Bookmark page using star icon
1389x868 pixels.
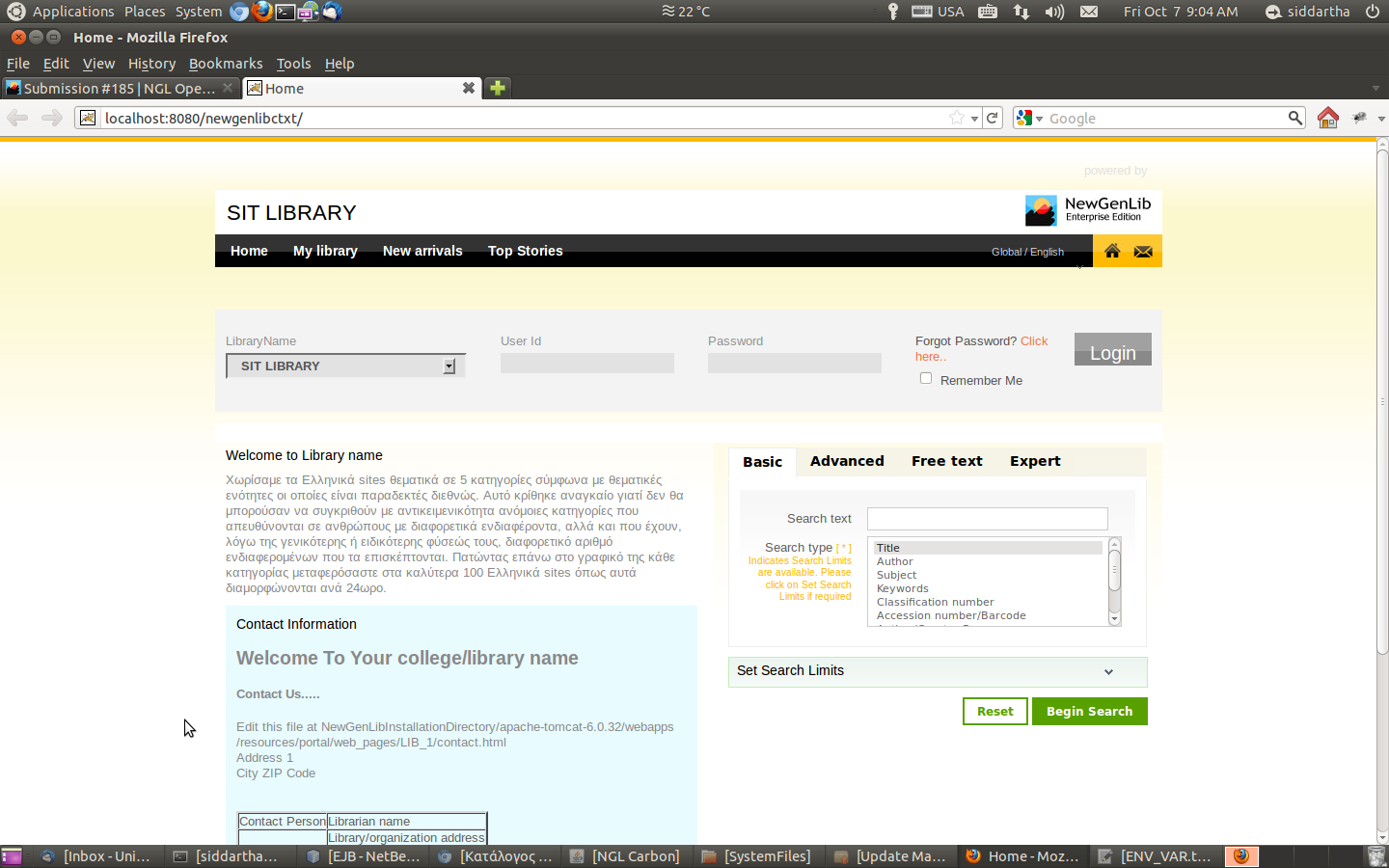point(957,118)
